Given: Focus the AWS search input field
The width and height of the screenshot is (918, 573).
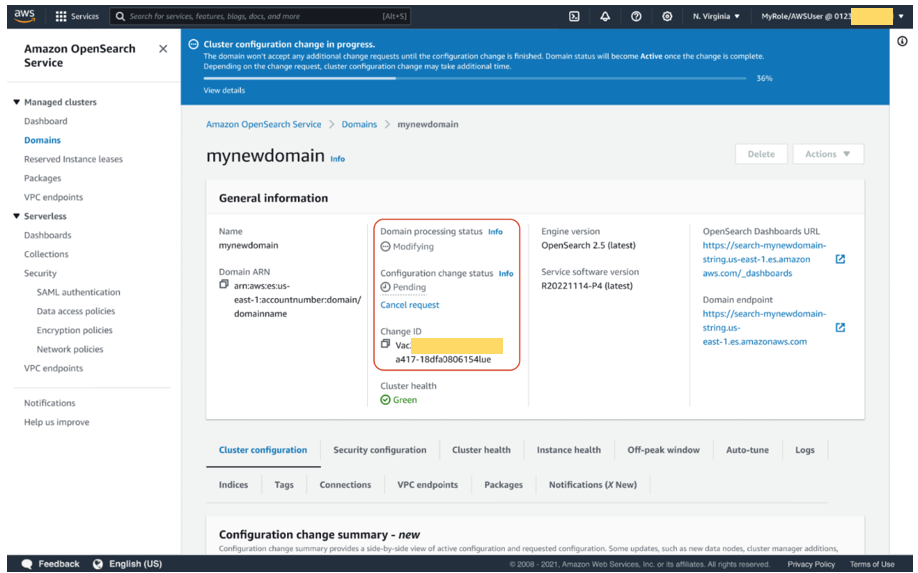Looking at the screenshot, I should (260, 16).
